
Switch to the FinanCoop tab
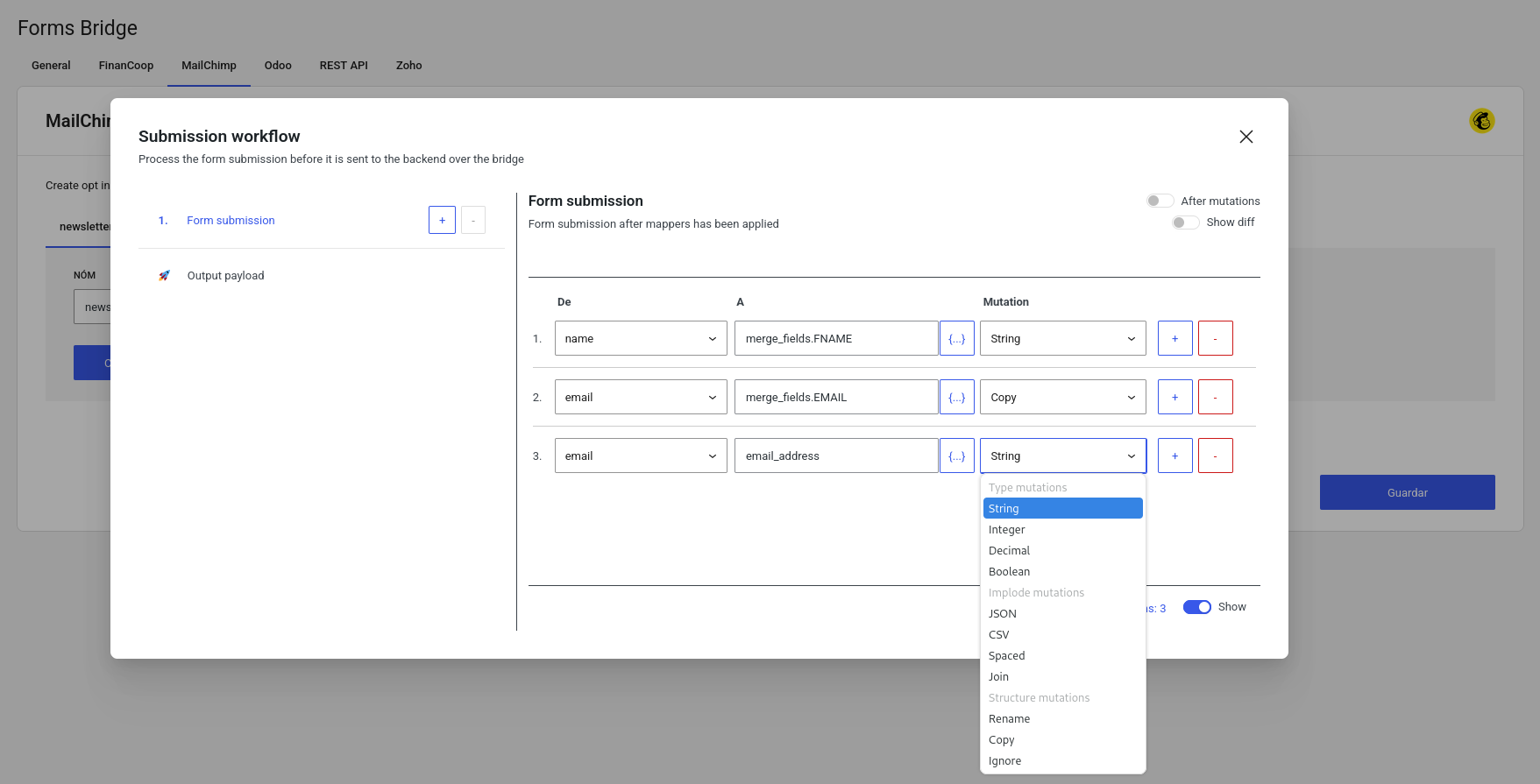click(126, 66)
